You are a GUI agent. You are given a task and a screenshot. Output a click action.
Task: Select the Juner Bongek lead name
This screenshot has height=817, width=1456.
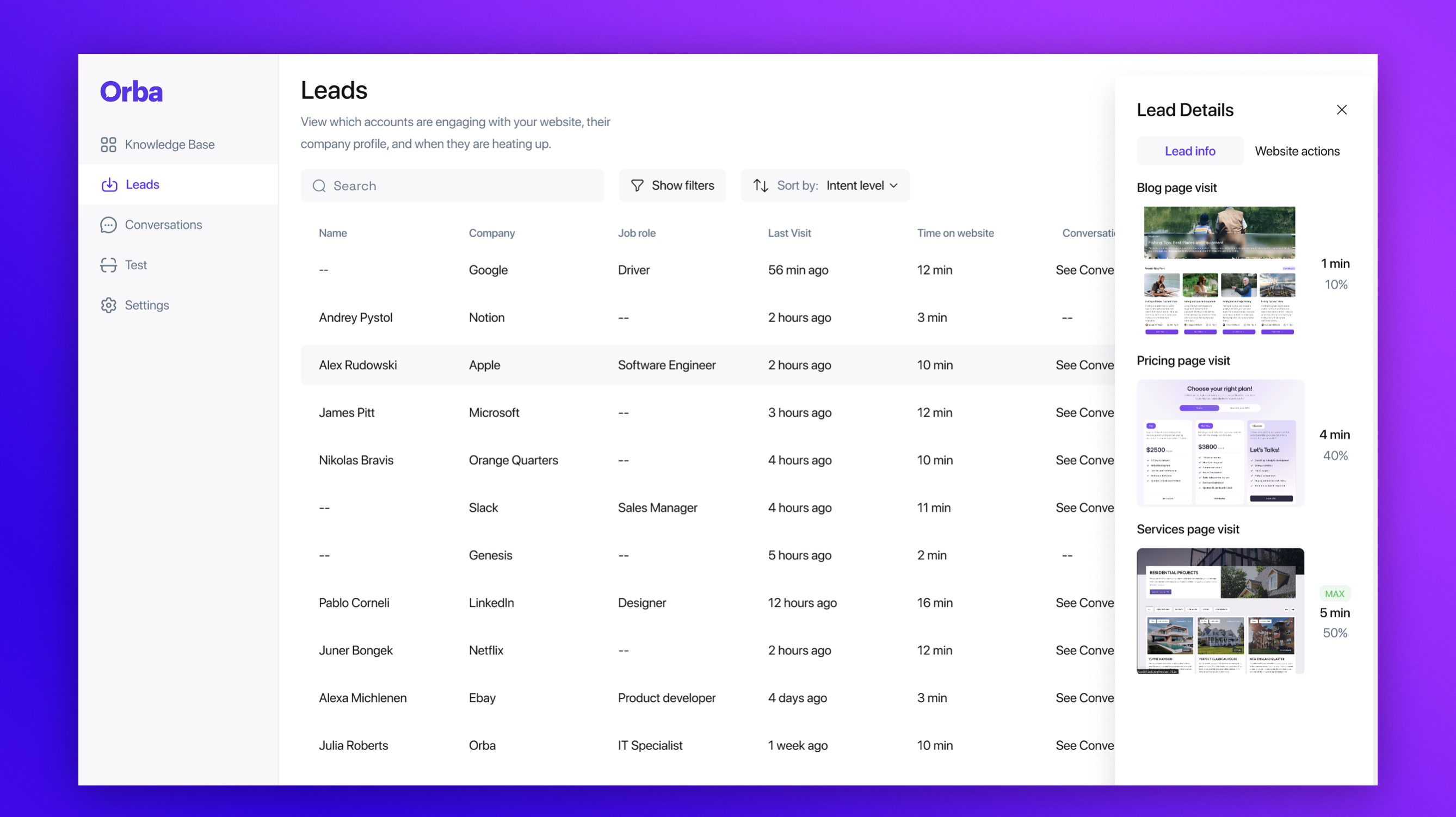[355, 650]
